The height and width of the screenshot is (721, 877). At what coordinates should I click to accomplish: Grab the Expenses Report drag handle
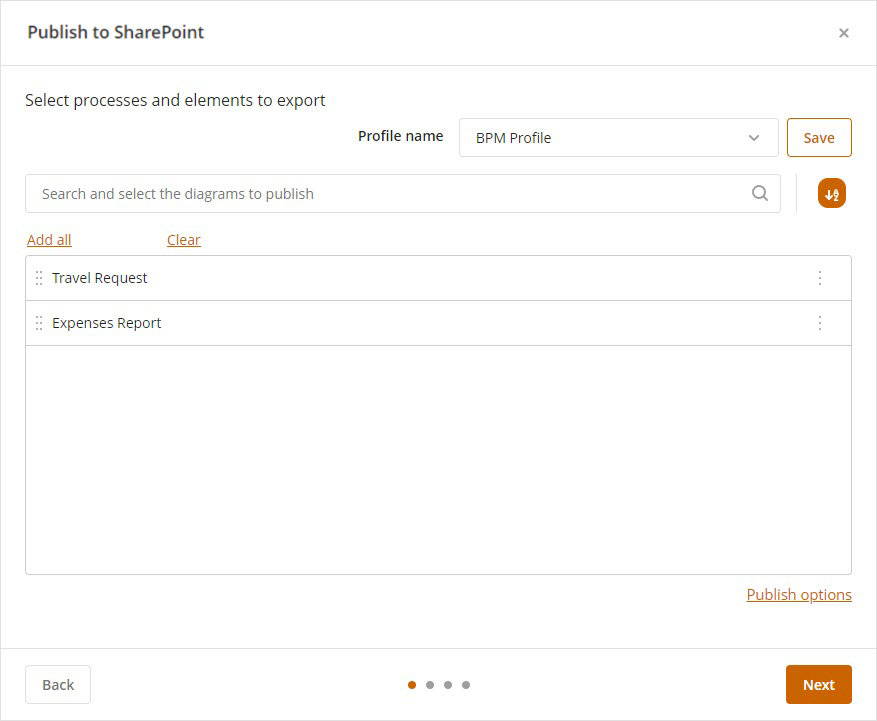(x=39, y=323)
